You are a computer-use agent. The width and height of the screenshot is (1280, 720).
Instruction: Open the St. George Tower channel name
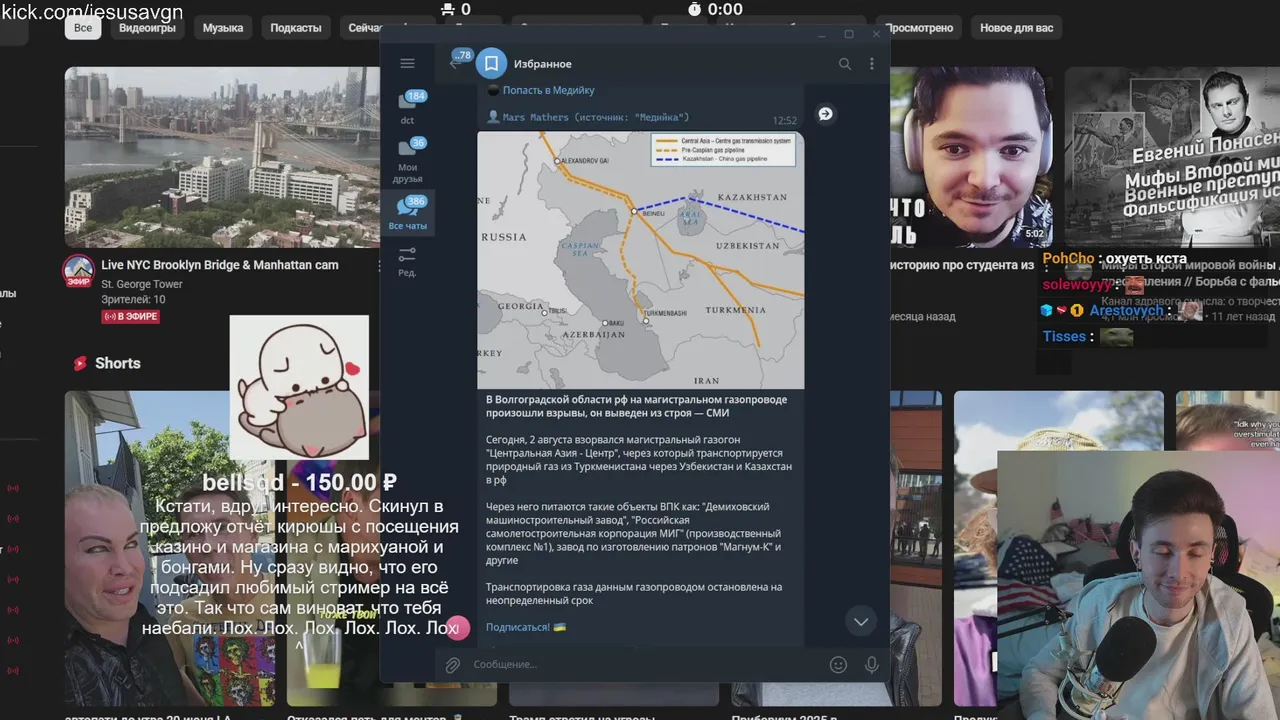click(142, 284)
